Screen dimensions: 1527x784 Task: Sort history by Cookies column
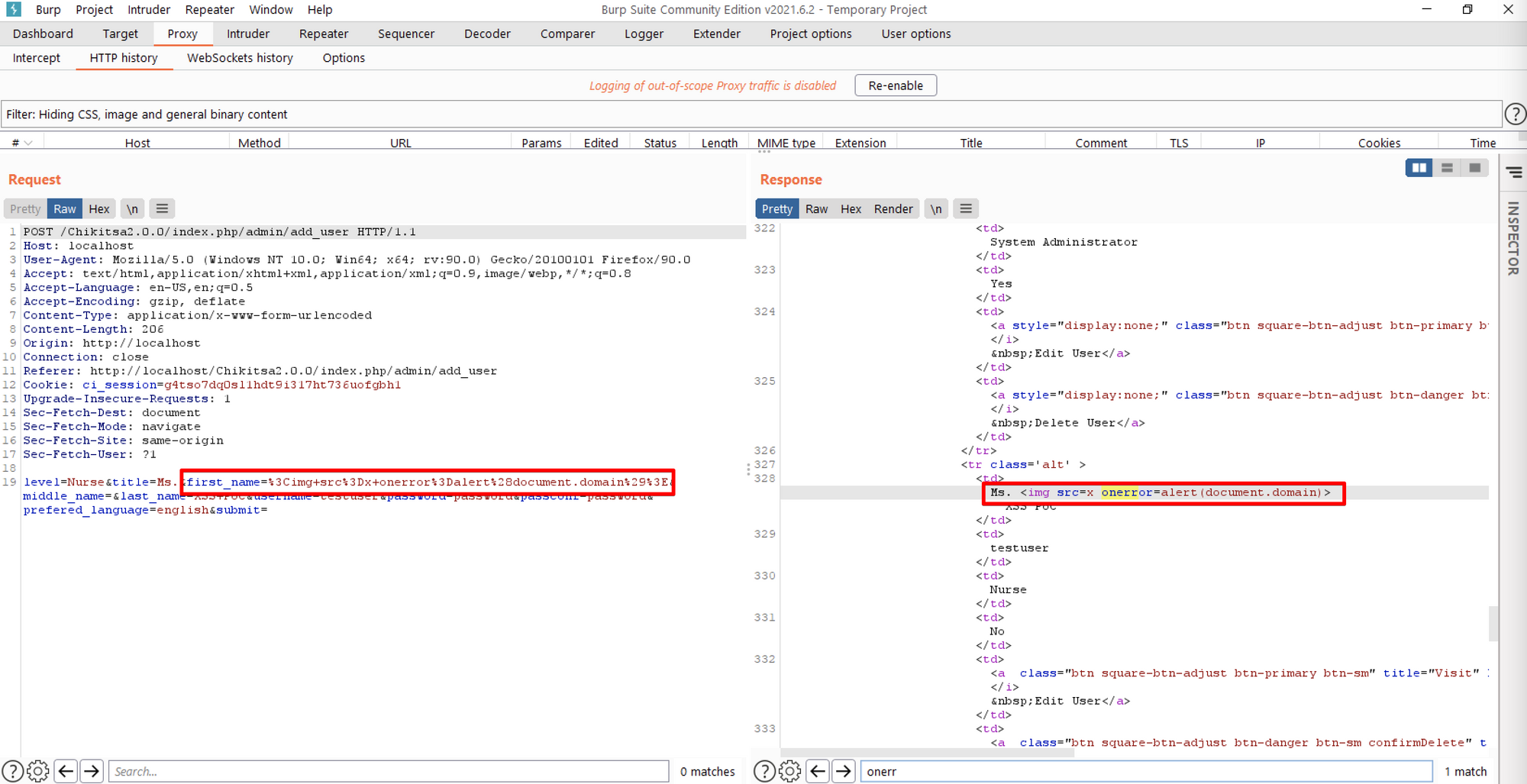click(x=1379, y=143)
